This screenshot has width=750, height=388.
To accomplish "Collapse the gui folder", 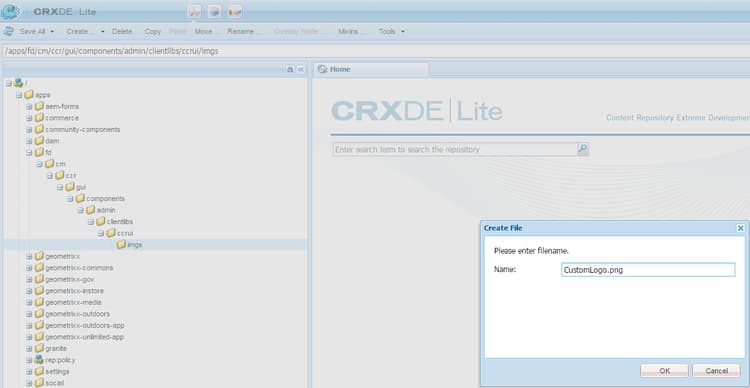I will click(x=60, y=187).
